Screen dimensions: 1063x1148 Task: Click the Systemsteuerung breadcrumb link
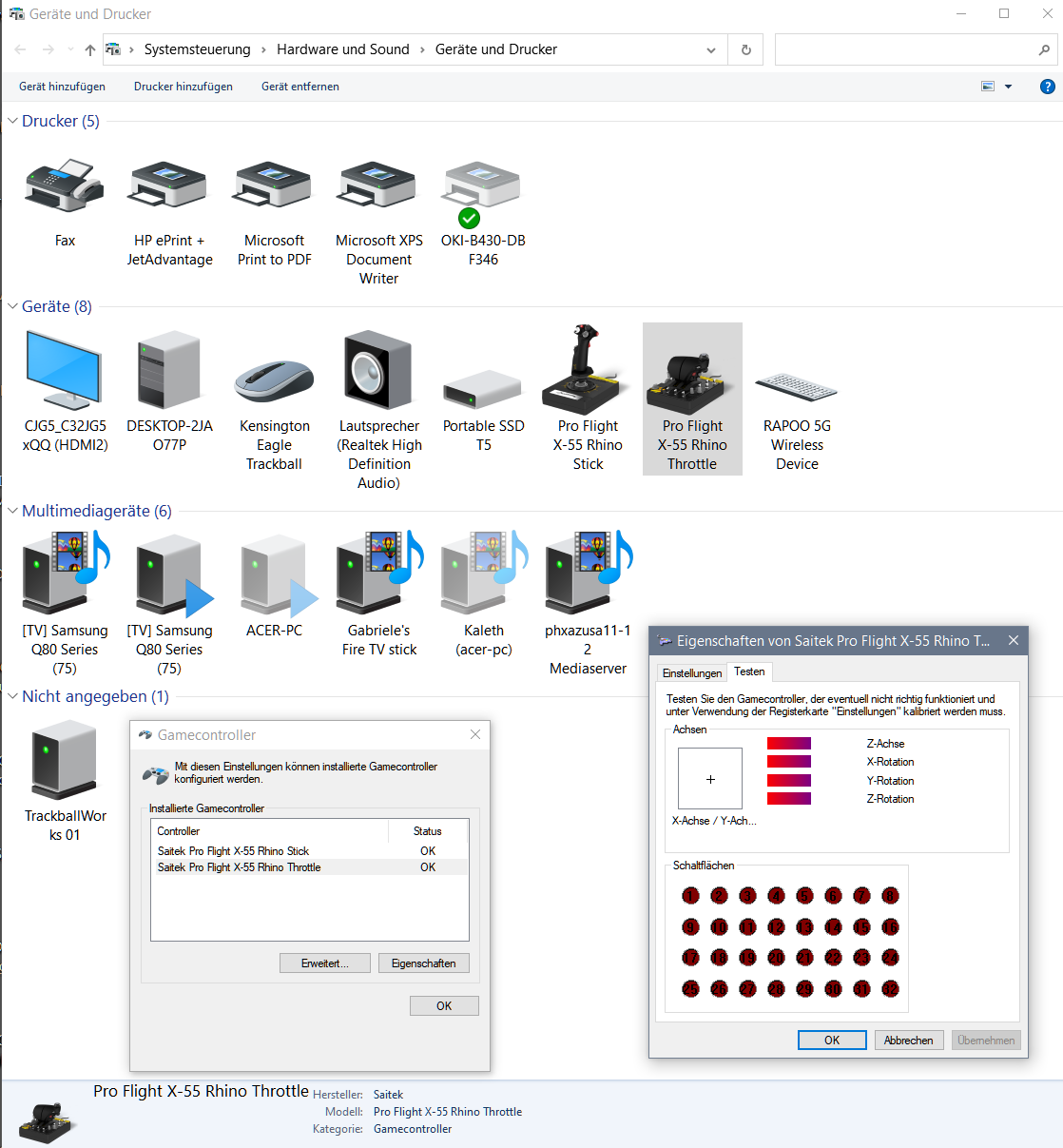coord(198,49)
